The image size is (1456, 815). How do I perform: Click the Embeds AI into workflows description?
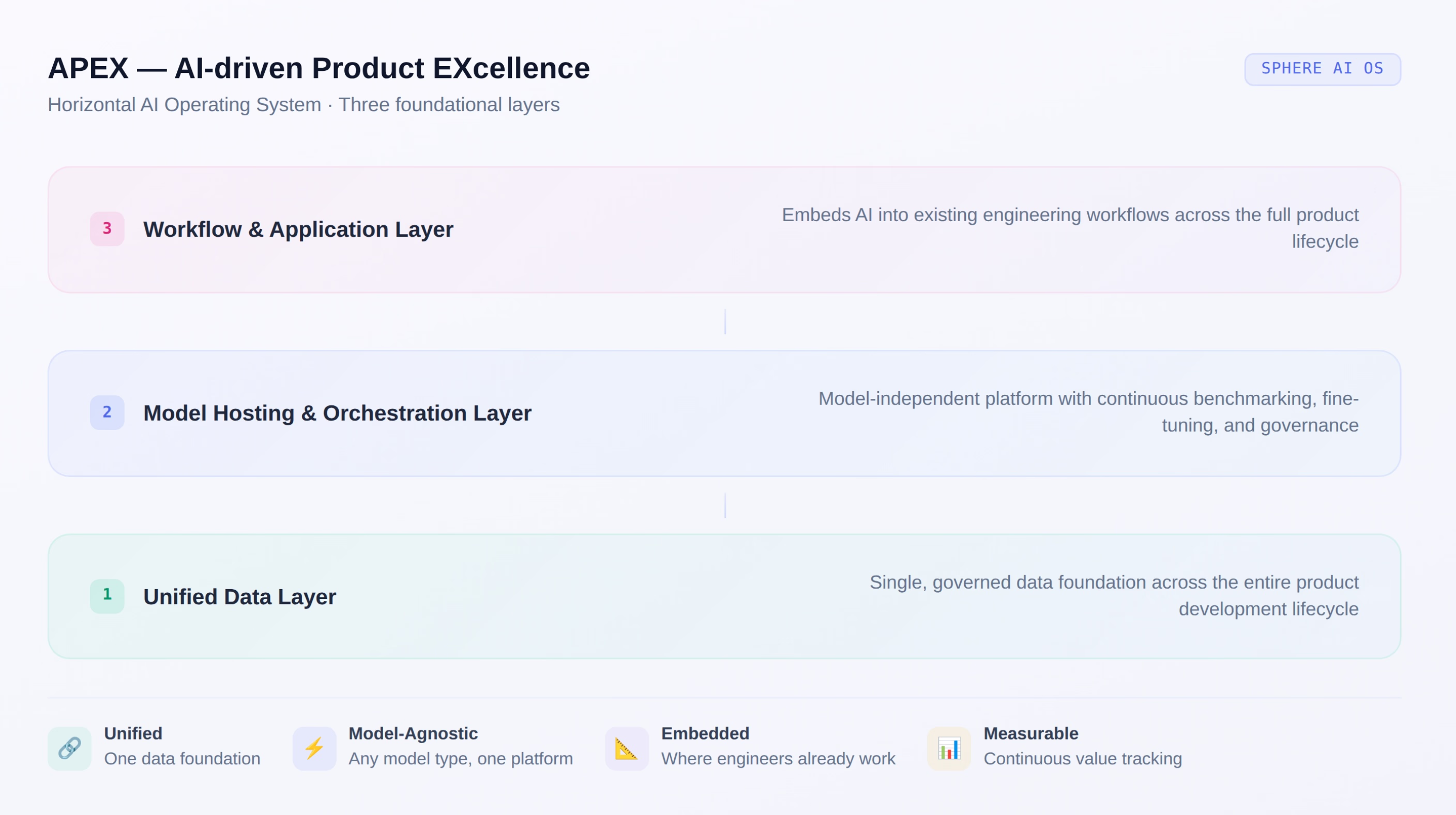click(x=1069, y=227)
